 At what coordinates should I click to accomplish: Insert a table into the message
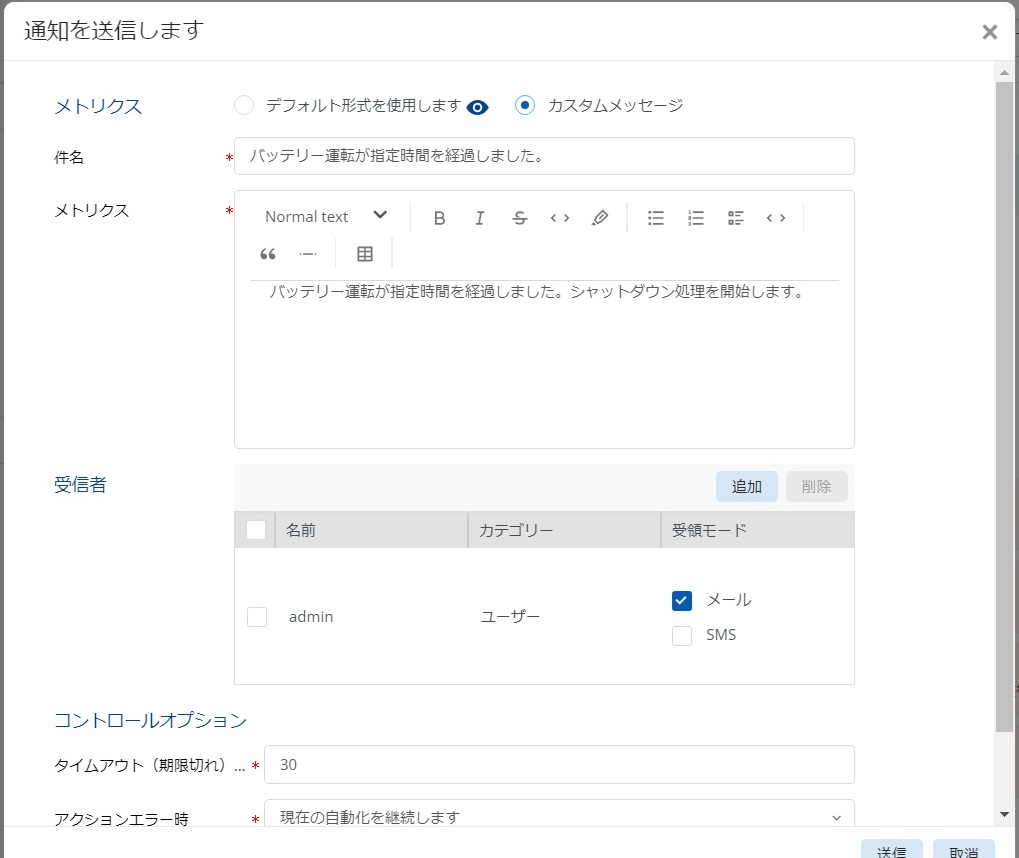pyautogui.click(x=365, y=254)
